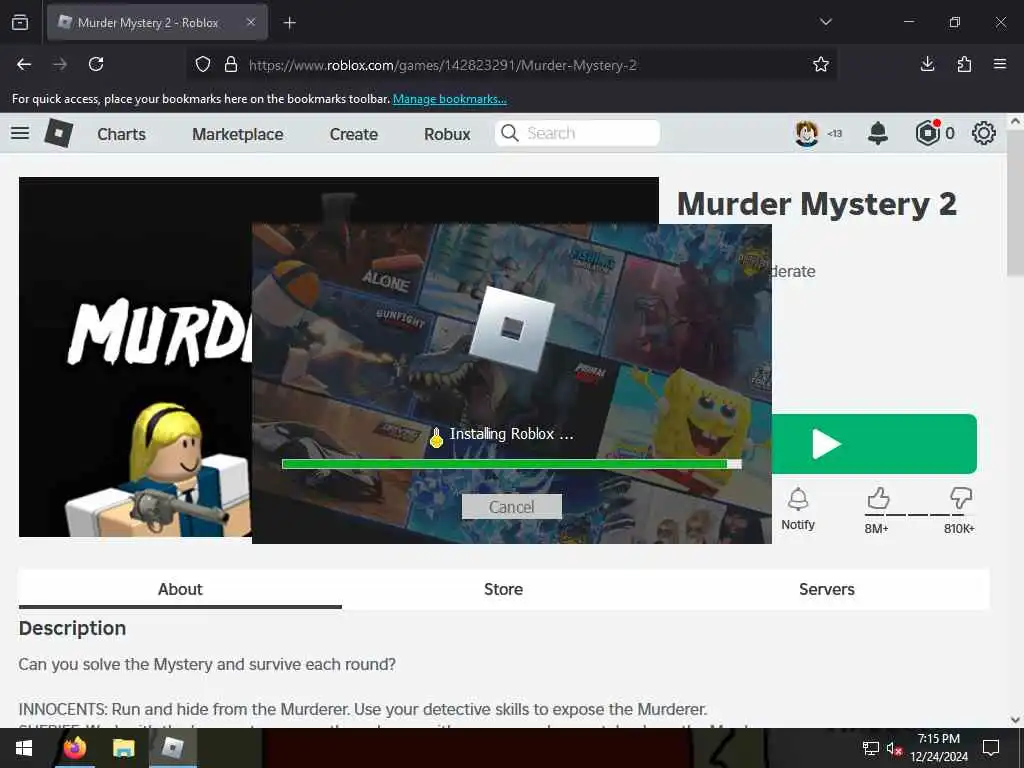
Task: Open a new browser tab
Action: click(289, 23)
